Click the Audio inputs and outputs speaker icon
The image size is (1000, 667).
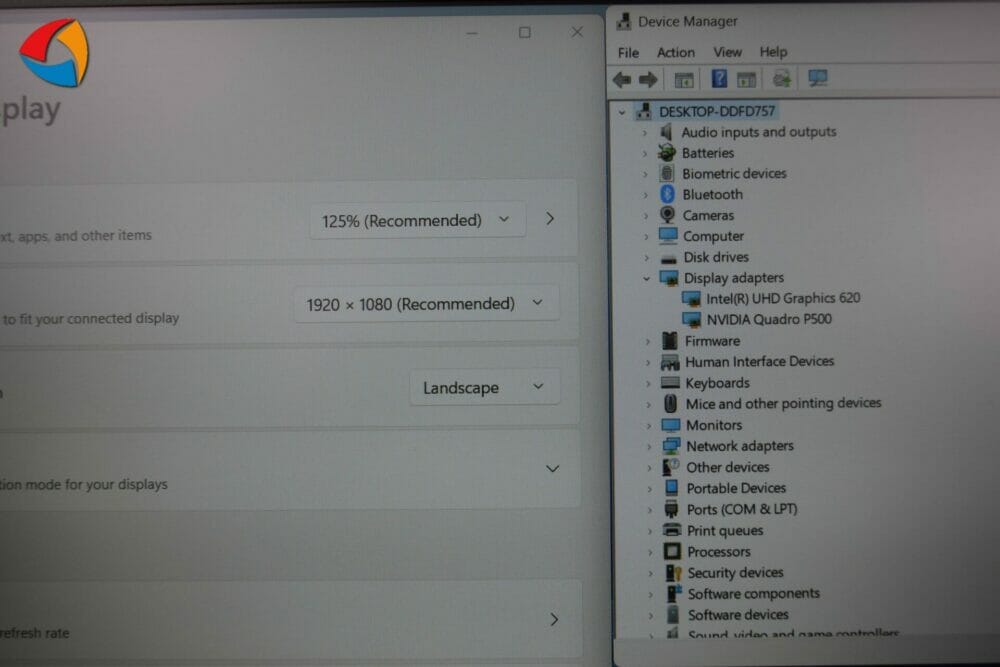pyautogui.click(x=666, y=132)
